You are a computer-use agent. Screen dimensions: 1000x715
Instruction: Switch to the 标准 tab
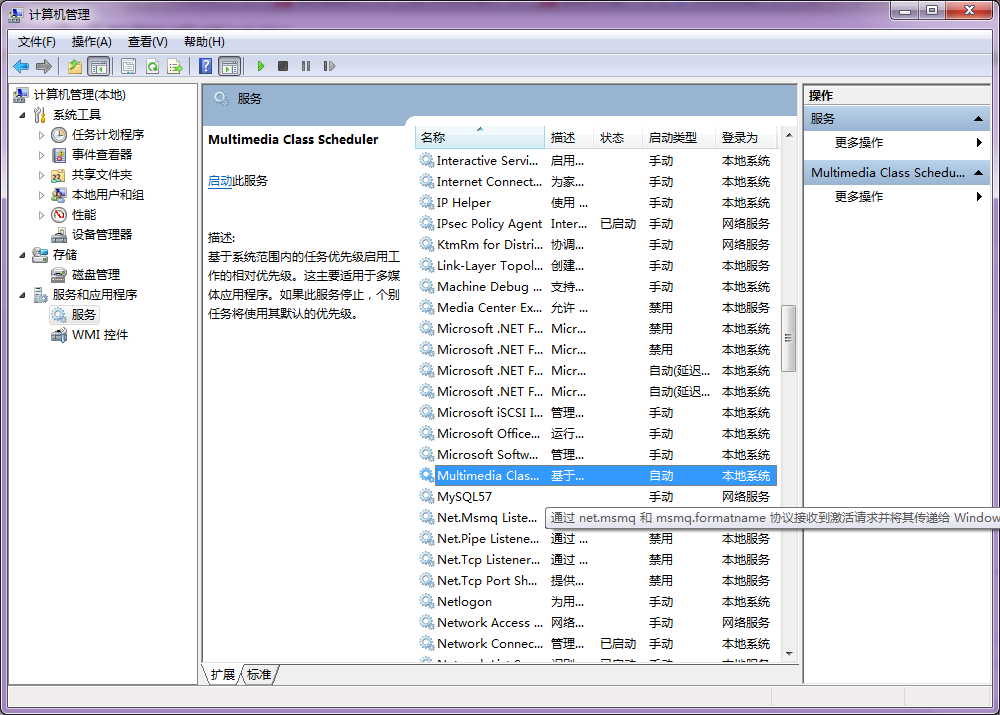click(259, 674)
